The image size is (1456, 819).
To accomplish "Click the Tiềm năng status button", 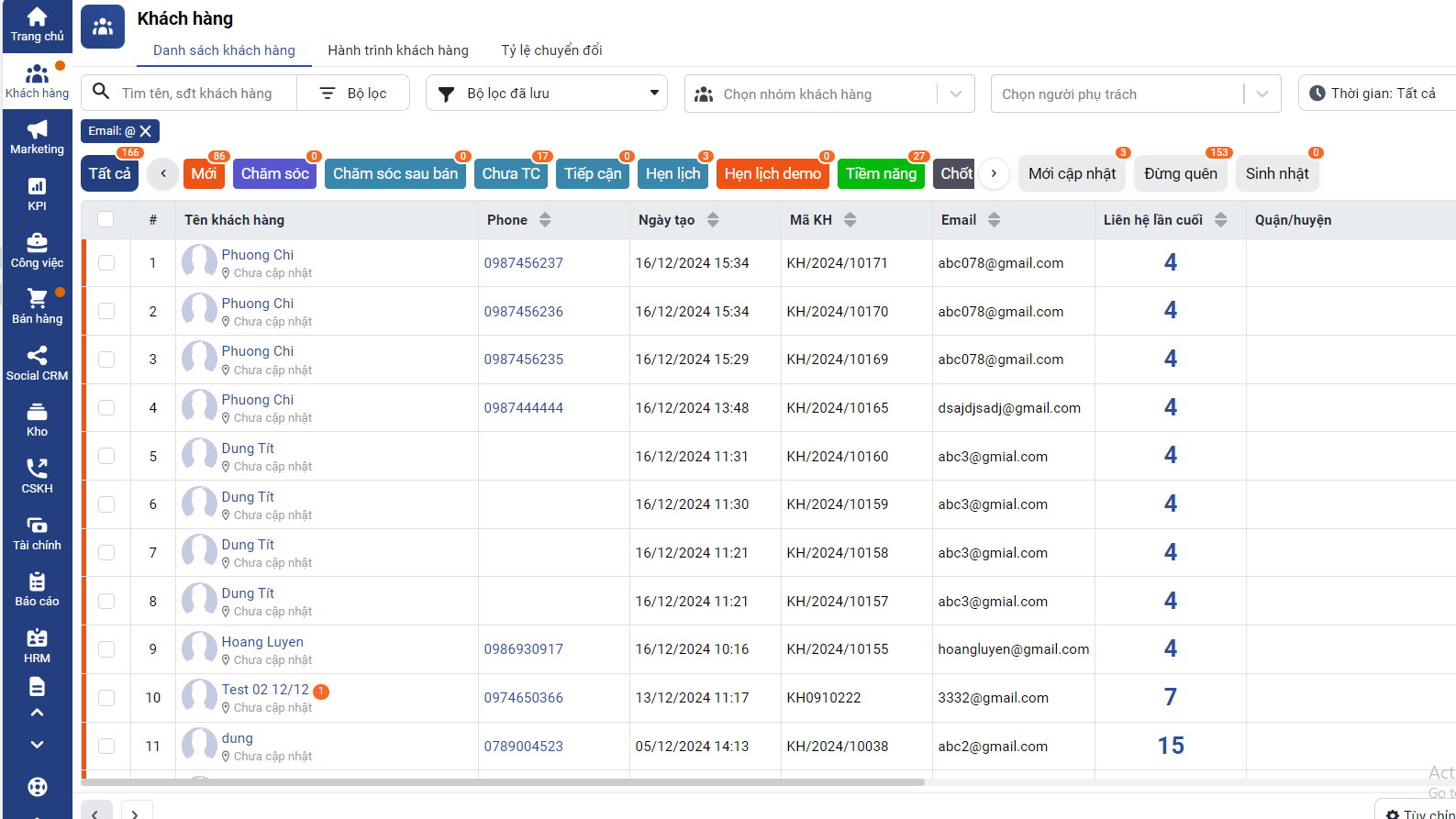I will 881,173.
